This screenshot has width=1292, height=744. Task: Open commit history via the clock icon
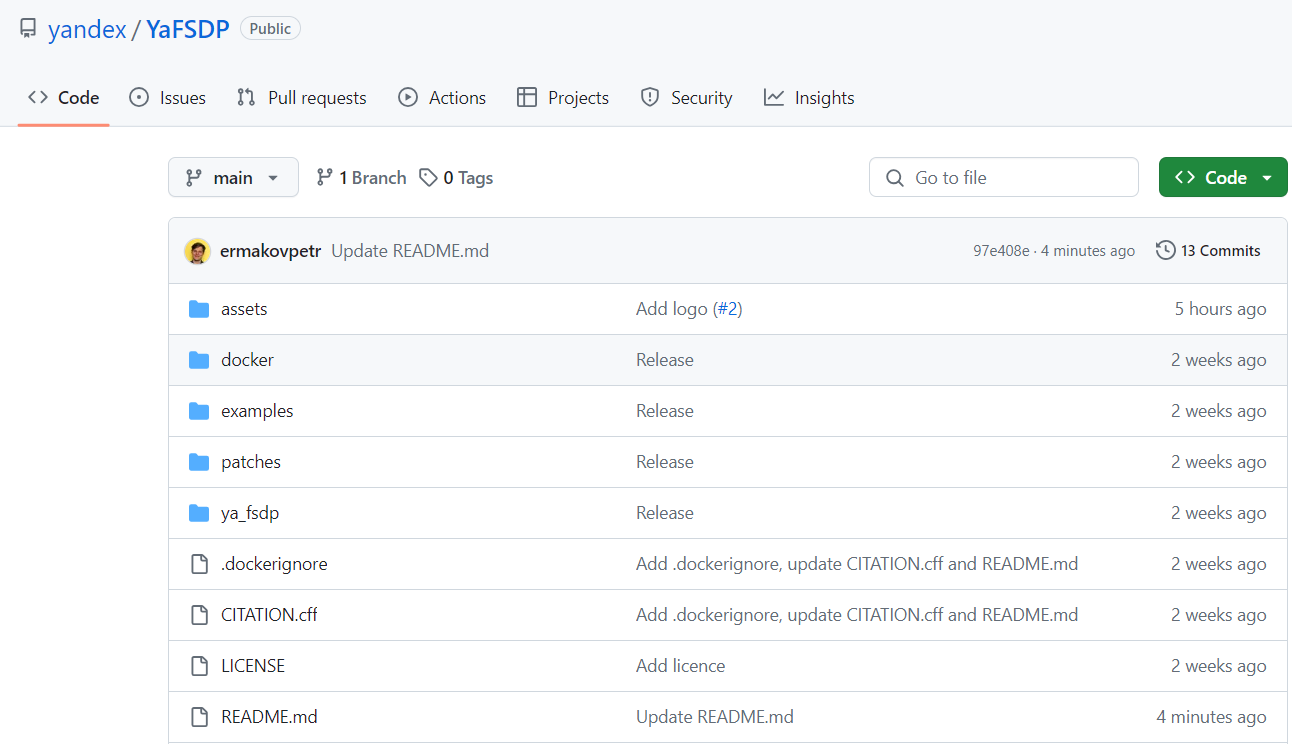tap(1165, 250)
